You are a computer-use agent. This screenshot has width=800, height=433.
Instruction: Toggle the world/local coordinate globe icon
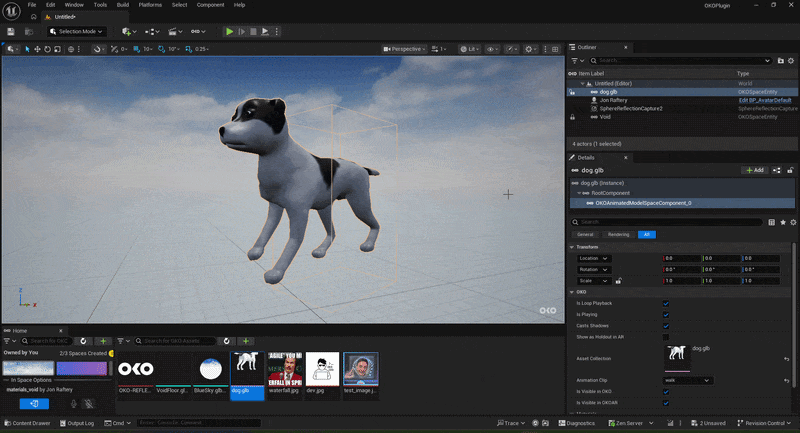coord(71,49)
